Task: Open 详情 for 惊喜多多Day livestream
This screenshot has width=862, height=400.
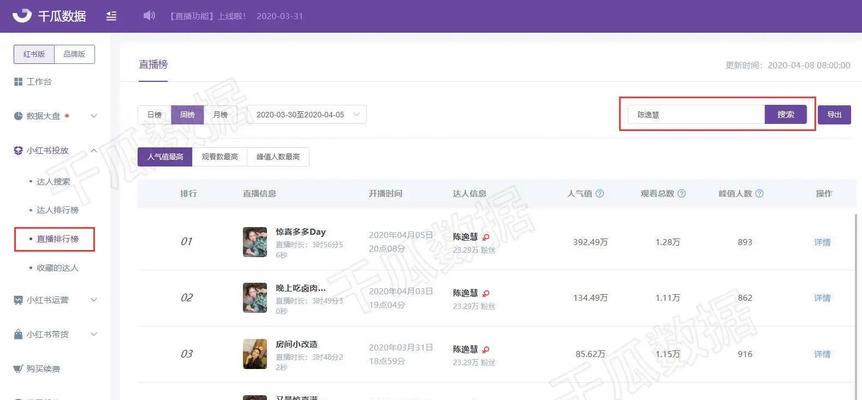Action: pyautogui.click(x=822, y=242)
